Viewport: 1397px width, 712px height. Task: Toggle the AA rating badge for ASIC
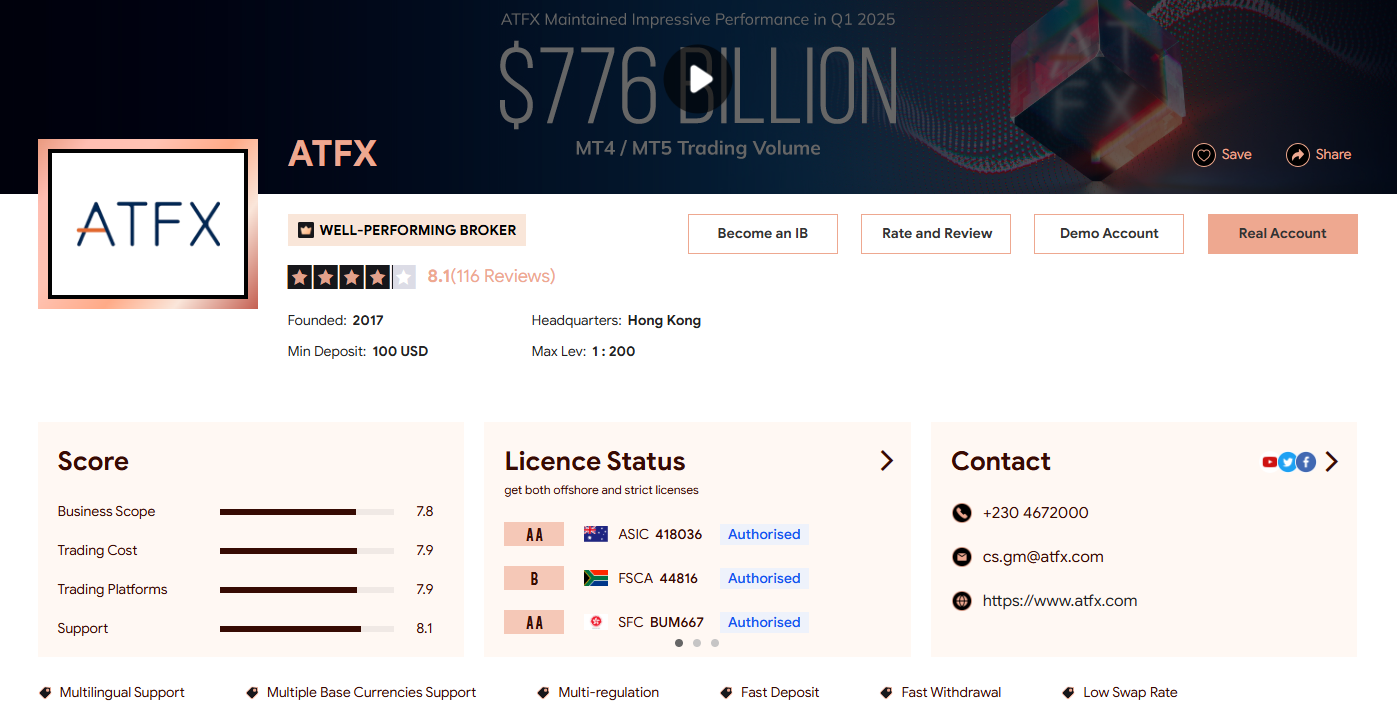[x=533, y=533]
